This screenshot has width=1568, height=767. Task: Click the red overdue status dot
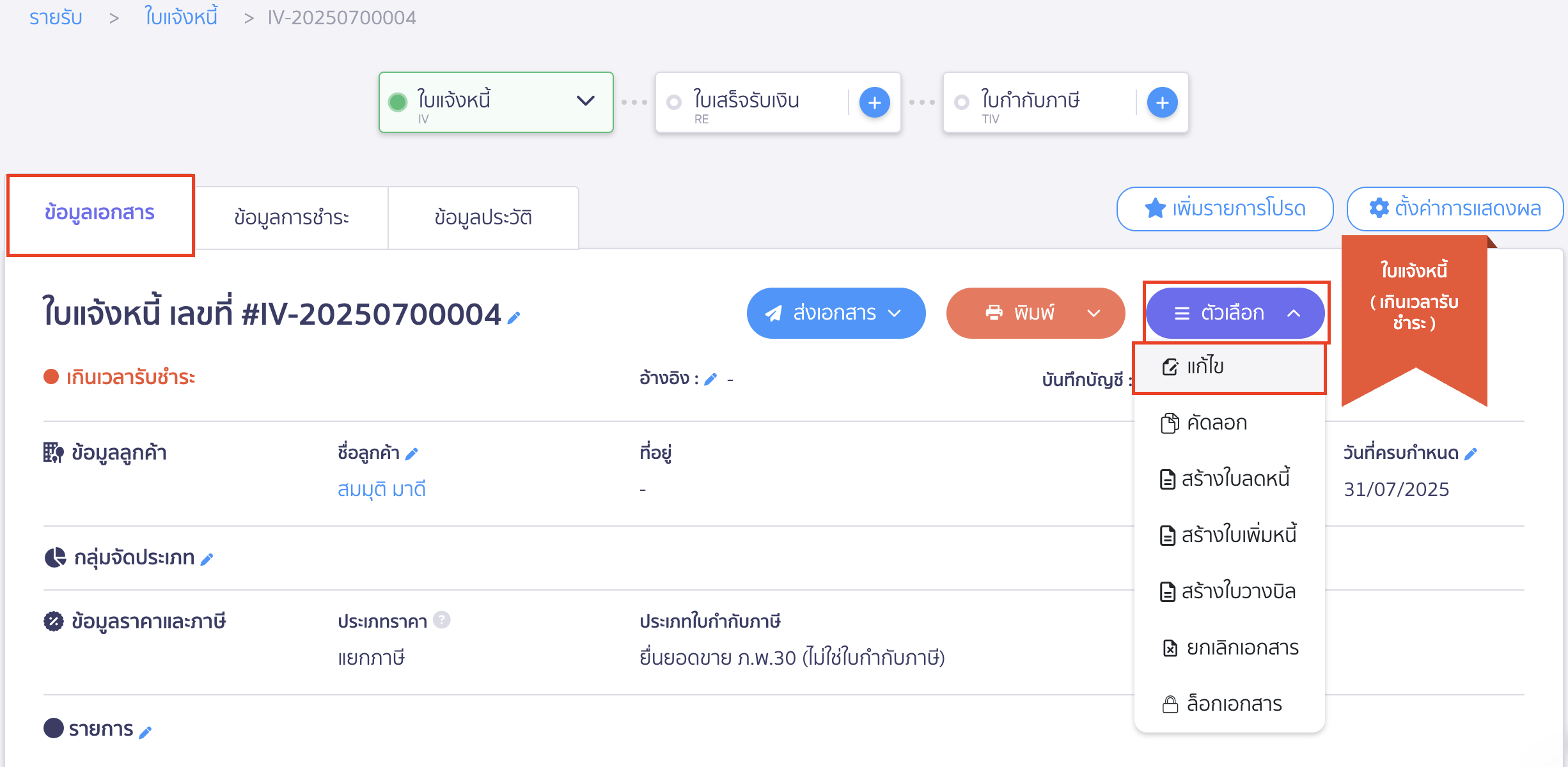[x=51, y=377]
